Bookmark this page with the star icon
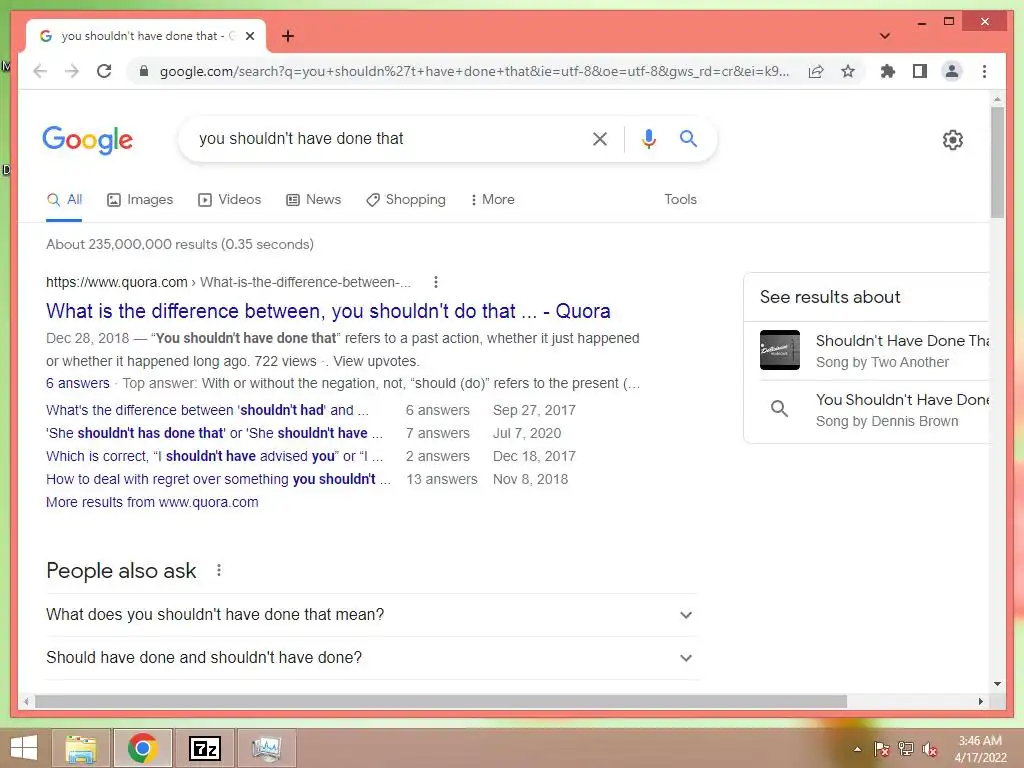1024x768 pixels. (x=848, y=71)
